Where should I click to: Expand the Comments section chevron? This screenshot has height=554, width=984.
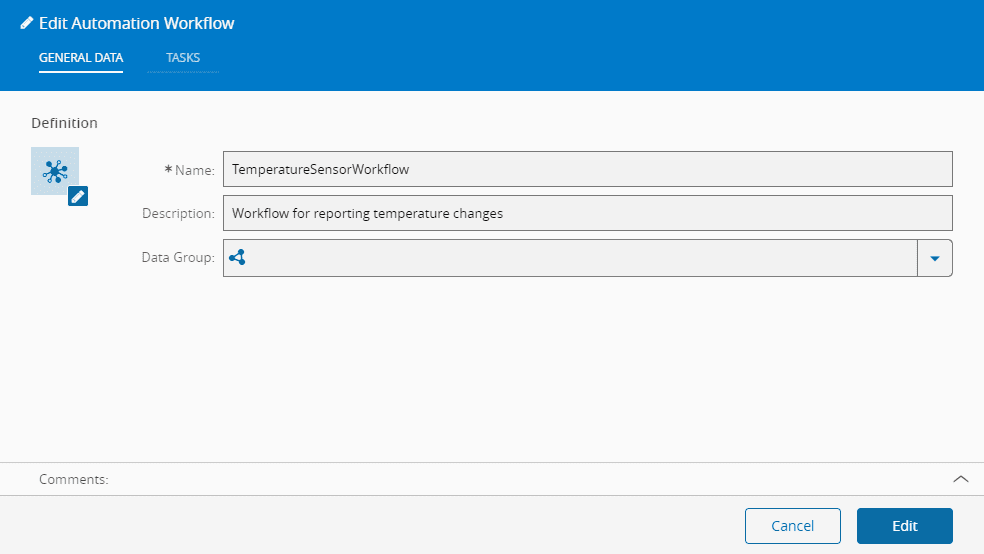tap(960, 479)
